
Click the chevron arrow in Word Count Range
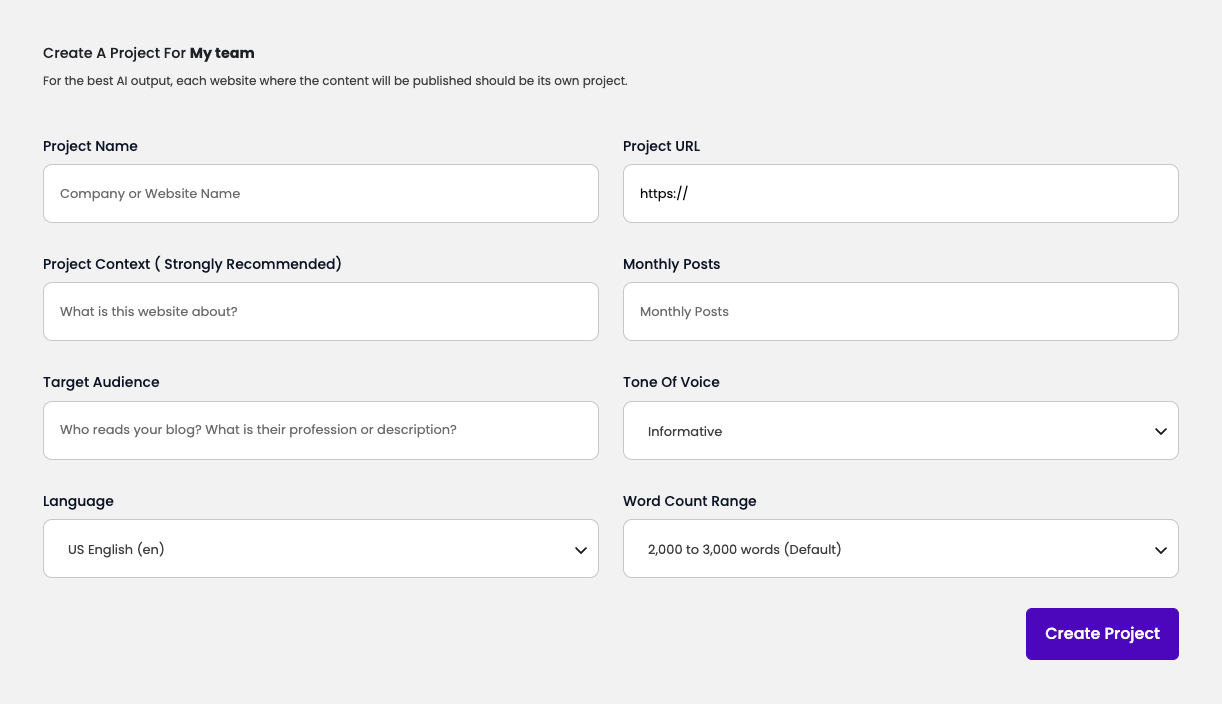coord(1161,550)
